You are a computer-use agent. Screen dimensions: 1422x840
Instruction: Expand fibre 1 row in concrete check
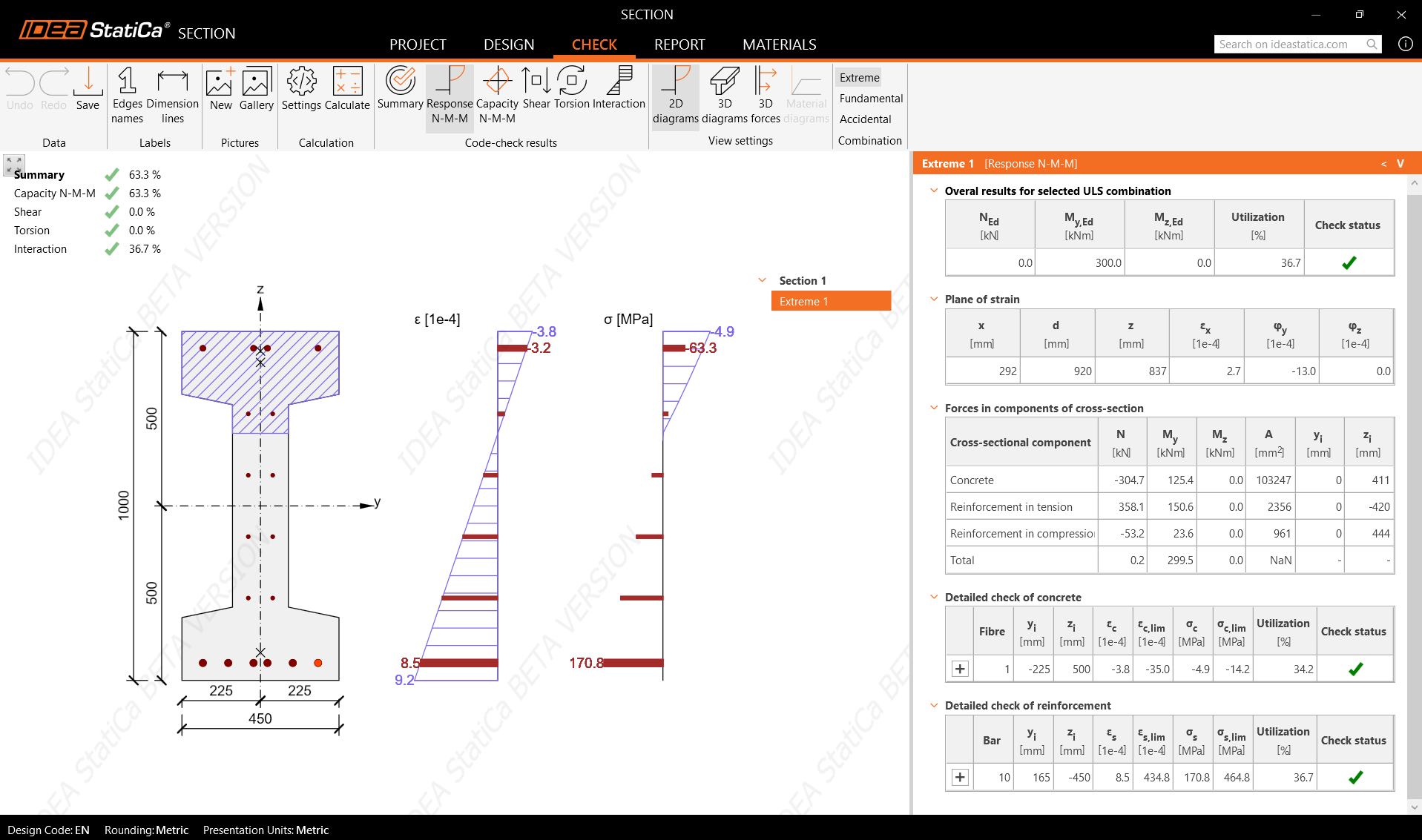960,669
